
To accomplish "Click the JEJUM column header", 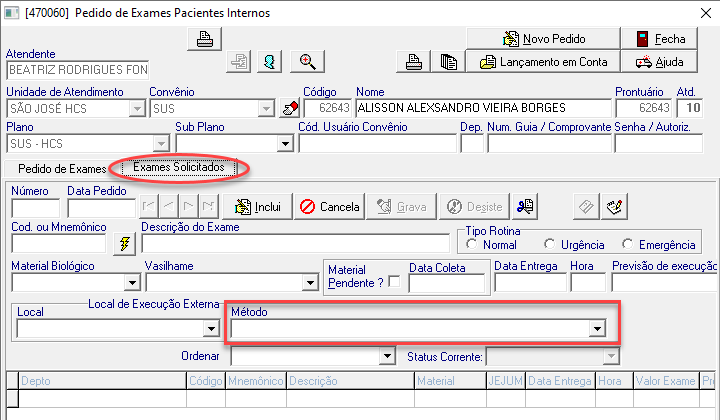I will (506, 381).
